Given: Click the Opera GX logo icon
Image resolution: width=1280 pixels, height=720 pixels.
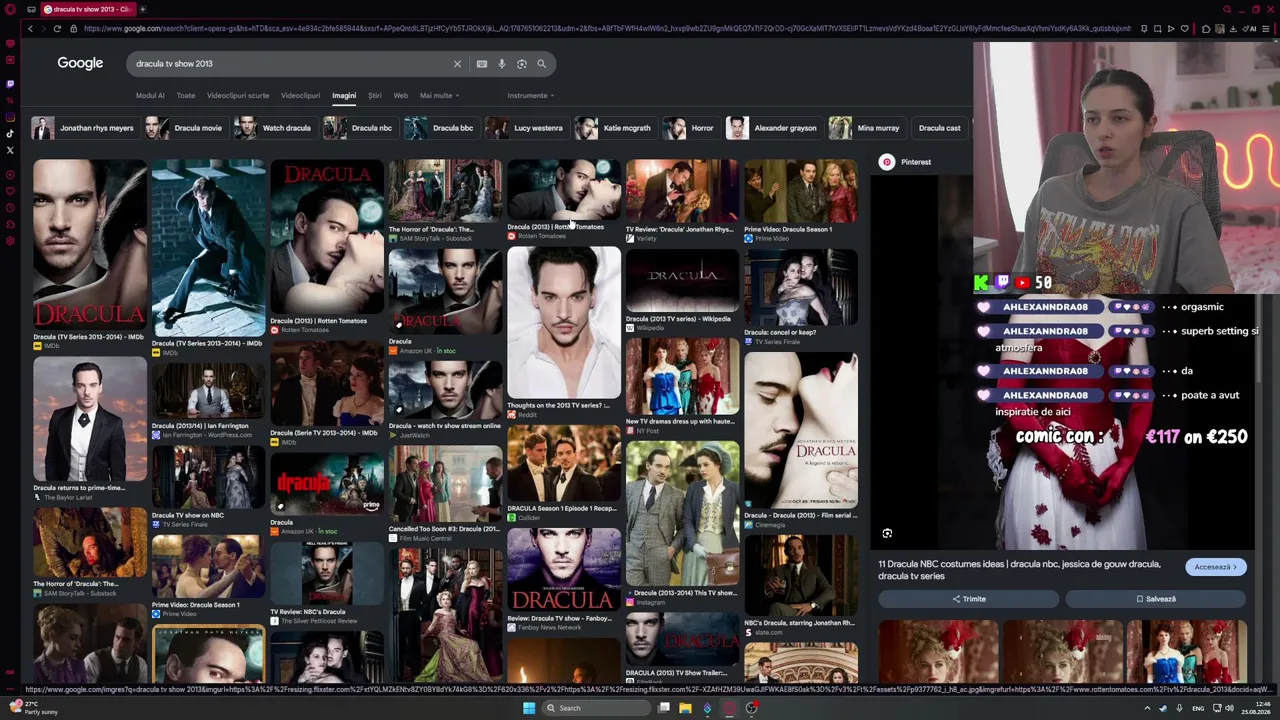Looking at the screenshot, I should coord(11,9).
